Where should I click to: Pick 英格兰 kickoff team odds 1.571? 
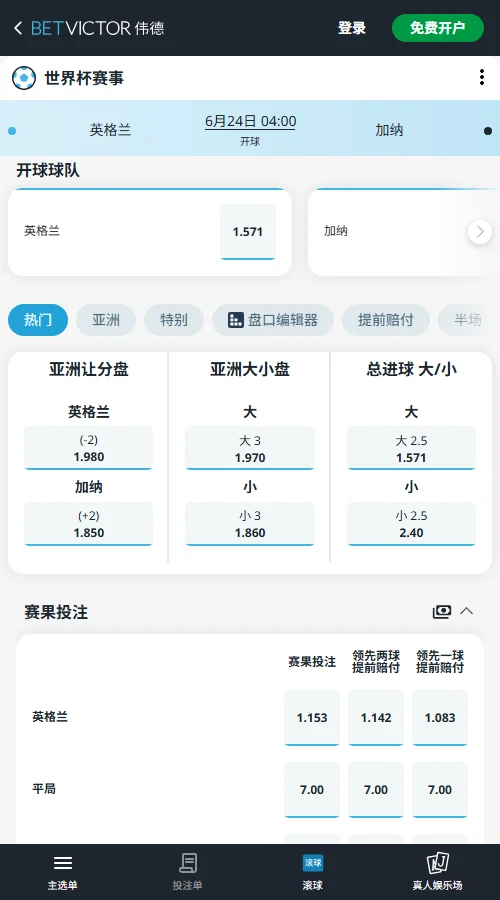(x=248, y=232)
